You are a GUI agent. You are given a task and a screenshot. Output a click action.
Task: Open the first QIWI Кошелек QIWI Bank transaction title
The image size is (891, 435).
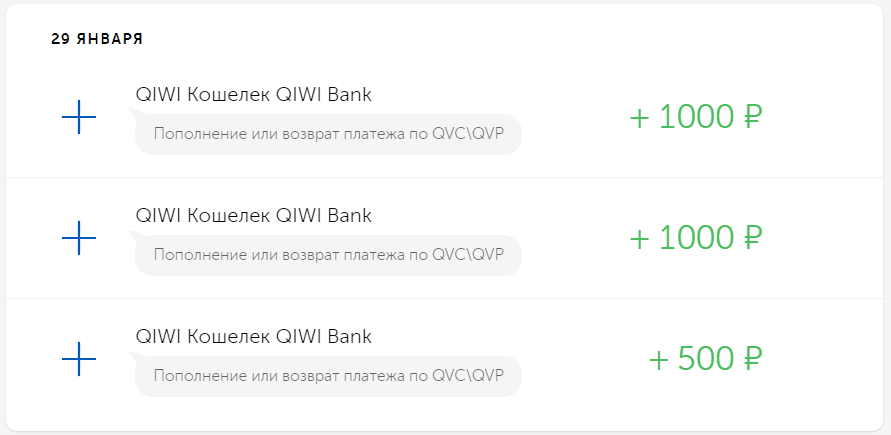click(x=253, y=95)
